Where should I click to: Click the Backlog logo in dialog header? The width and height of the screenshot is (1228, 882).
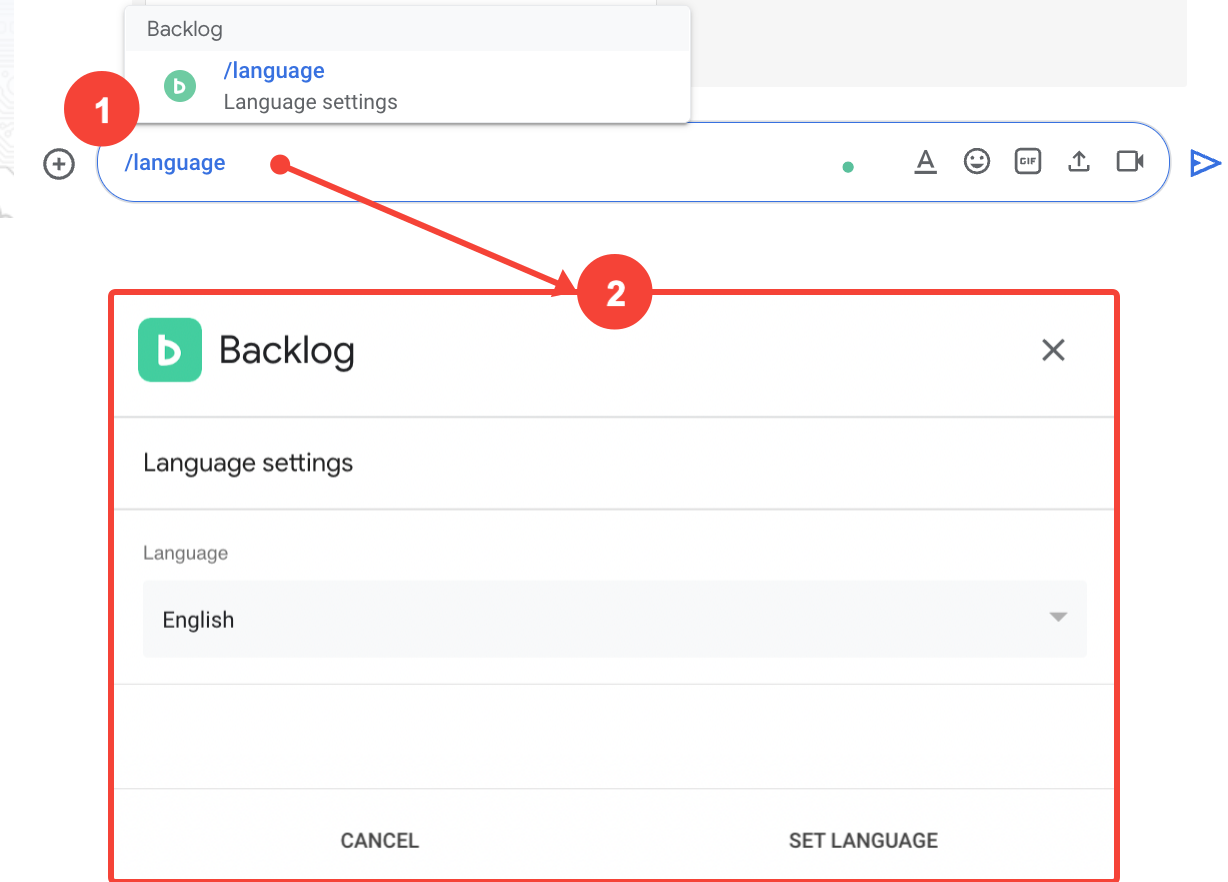[x=170, y=350]
